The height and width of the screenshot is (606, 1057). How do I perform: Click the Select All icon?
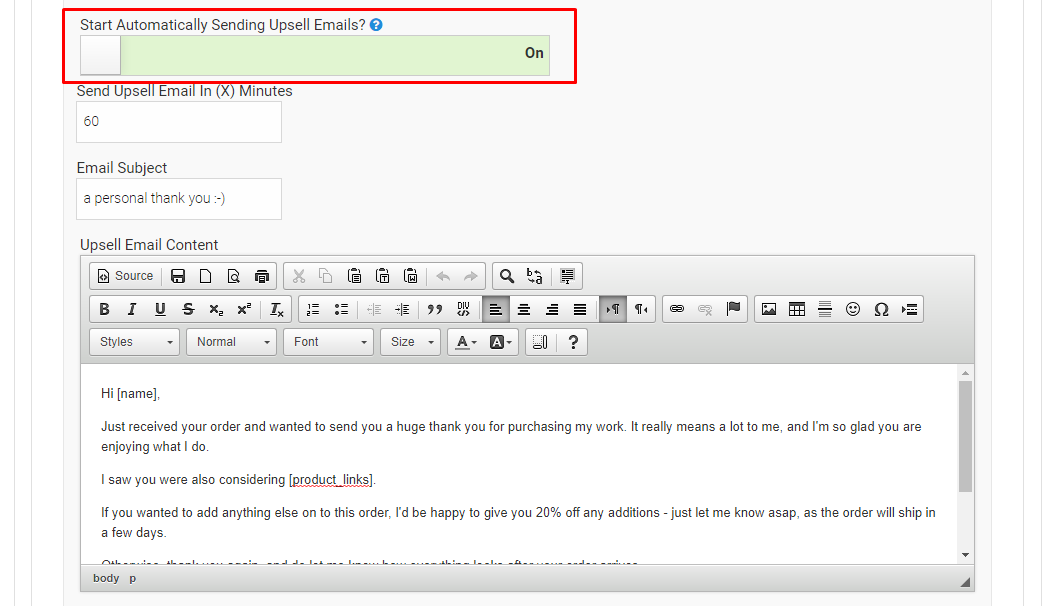coord(567,276)
